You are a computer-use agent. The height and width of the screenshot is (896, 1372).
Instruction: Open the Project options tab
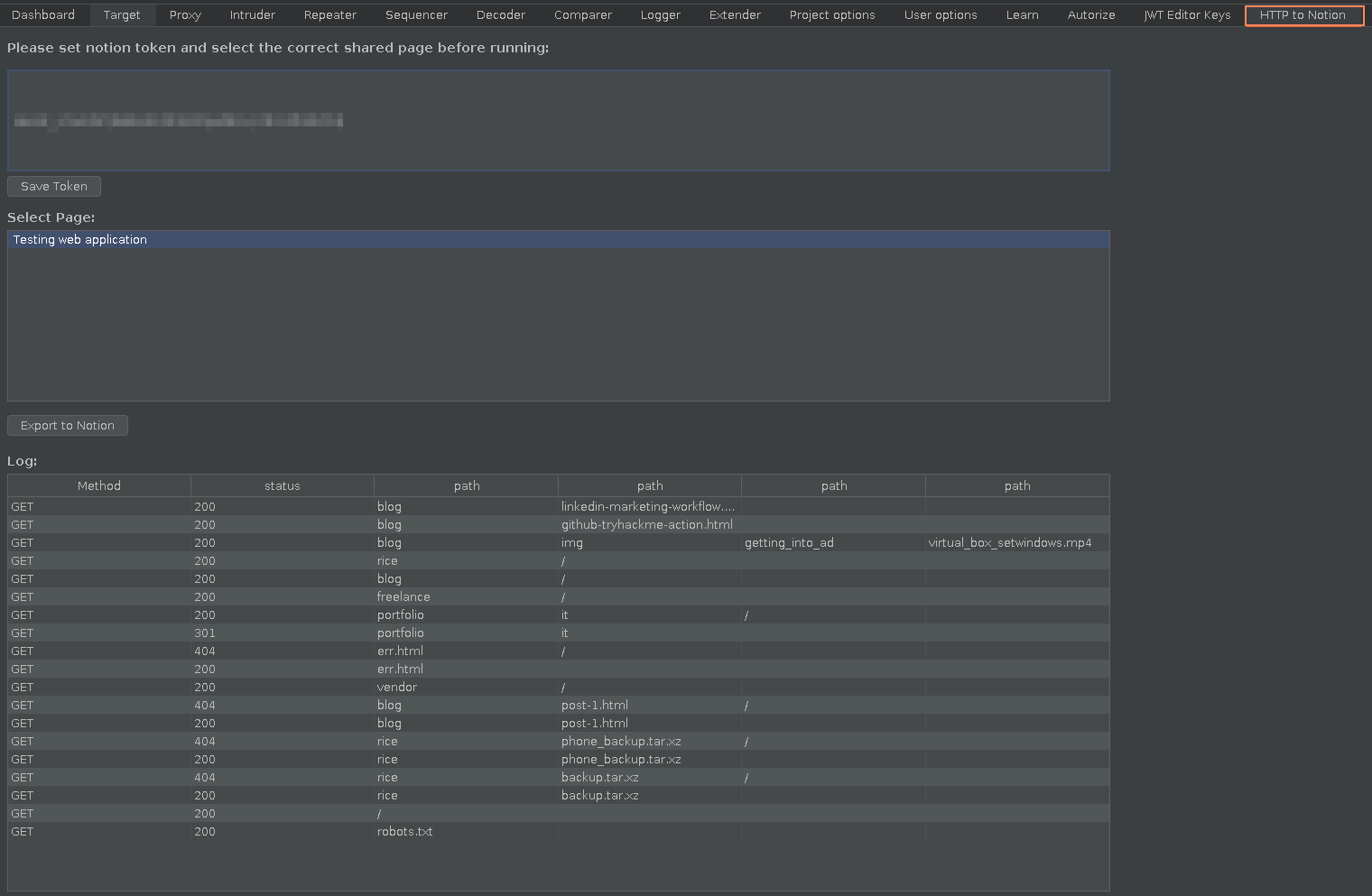tap(831, 15)
